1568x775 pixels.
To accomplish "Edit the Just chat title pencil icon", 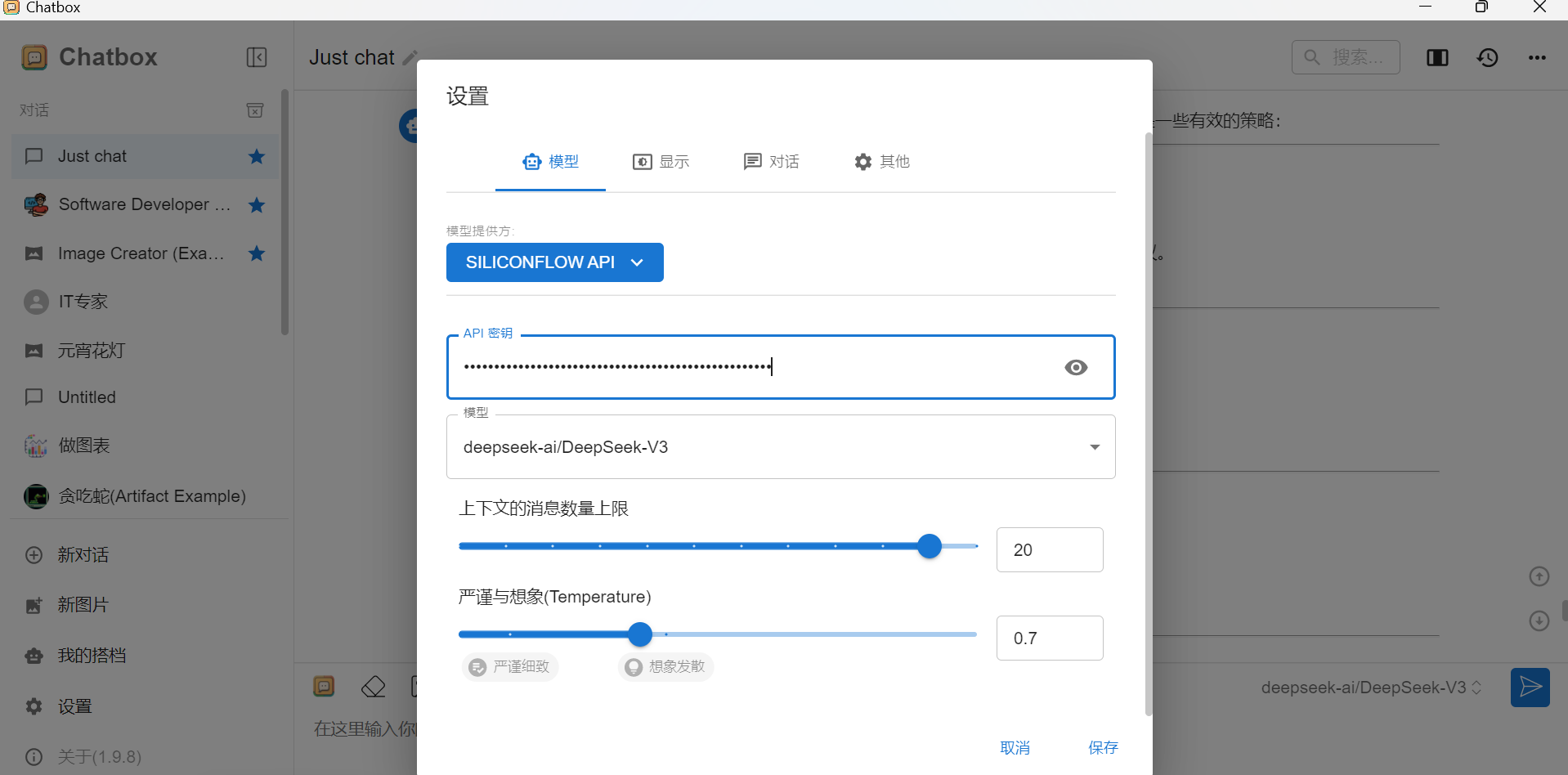I will (410, 58).
